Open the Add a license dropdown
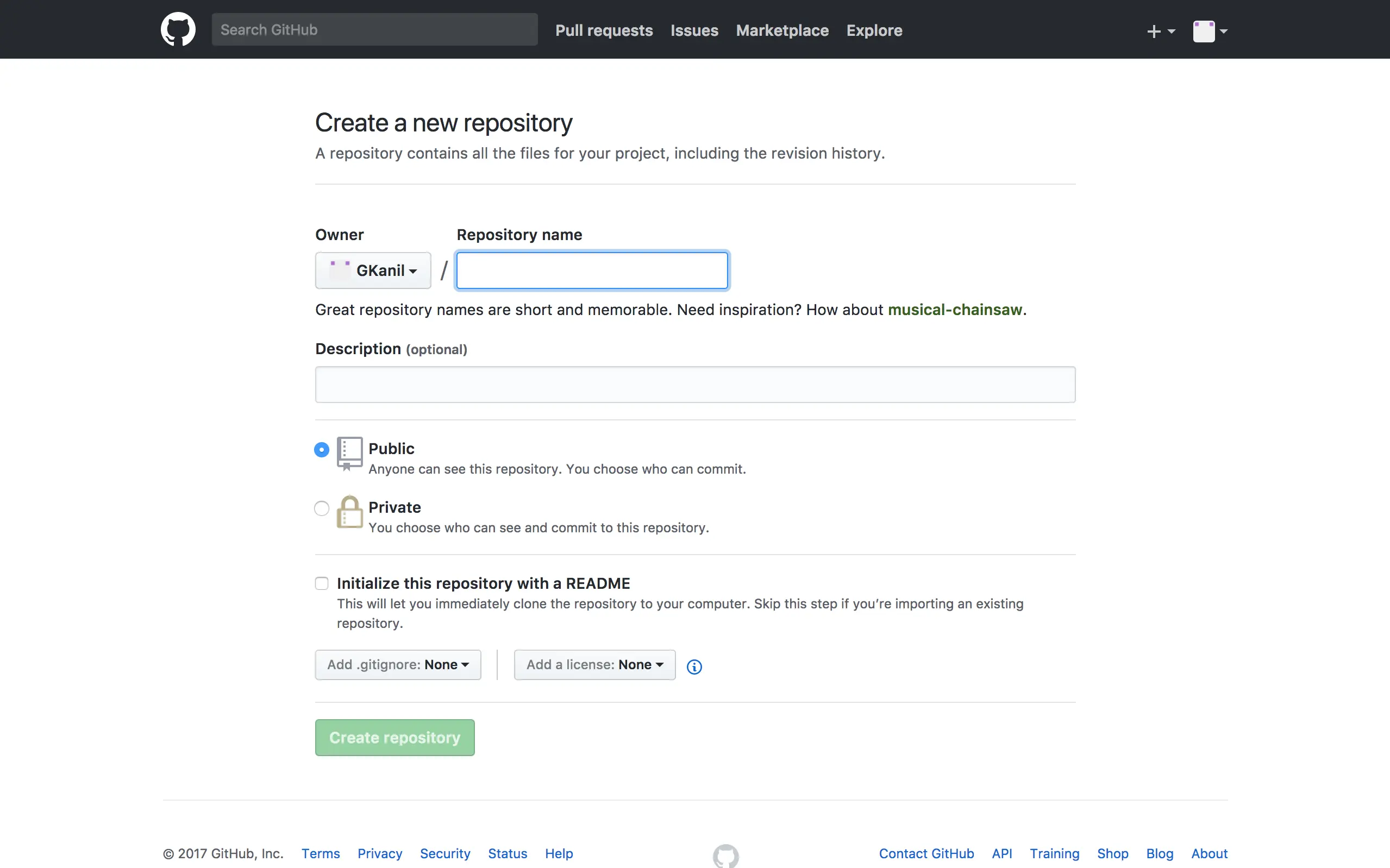 (x=594, y=665)
